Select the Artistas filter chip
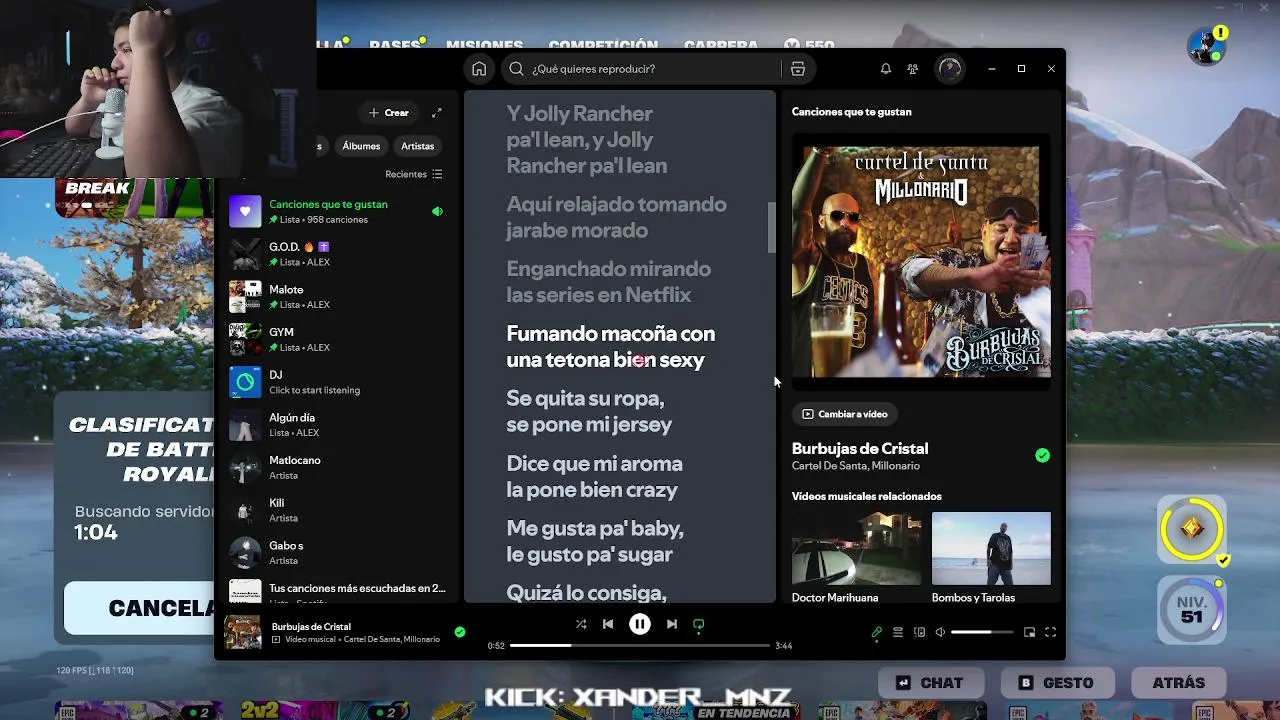Image resolution: width=1280 pixels, height=720 pixels. 417,146
